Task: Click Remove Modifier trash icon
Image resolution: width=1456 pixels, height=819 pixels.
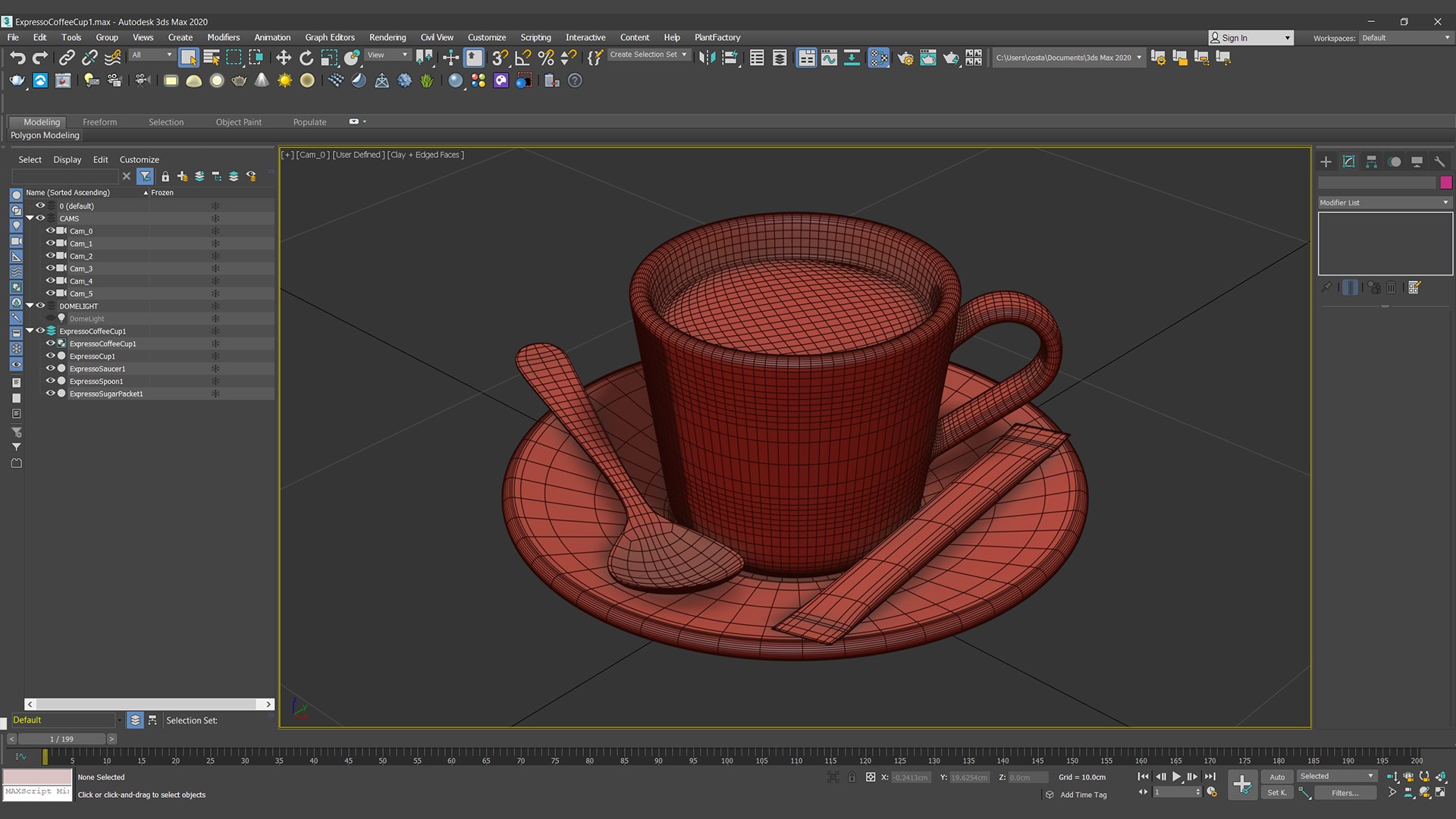Action: [x=1391, y=287]
